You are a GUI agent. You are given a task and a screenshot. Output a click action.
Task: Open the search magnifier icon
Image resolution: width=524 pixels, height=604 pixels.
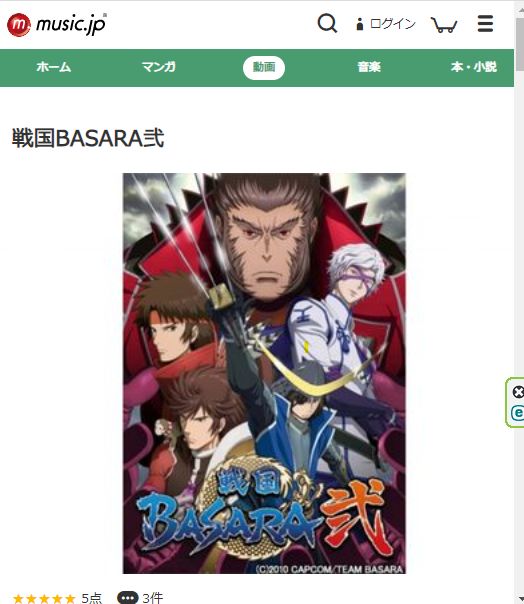click(327, 24)
